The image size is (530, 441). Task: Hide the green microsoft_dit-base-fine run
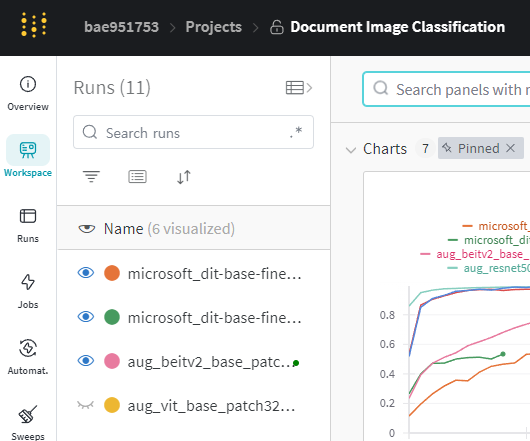(86, 317)
